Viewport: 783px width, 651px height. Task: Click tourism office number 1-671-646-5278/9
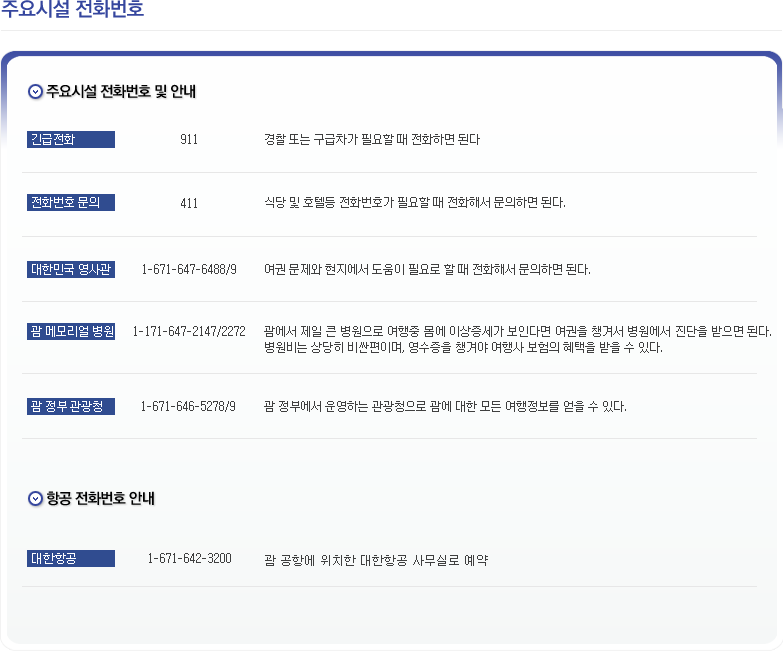point(189,406)
